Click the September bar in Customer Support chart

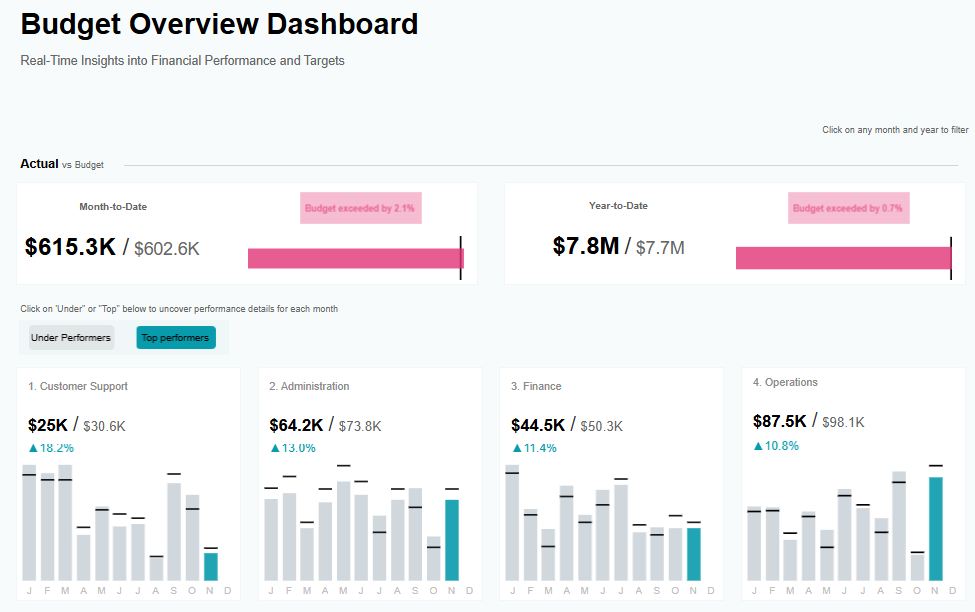point(174,532)
